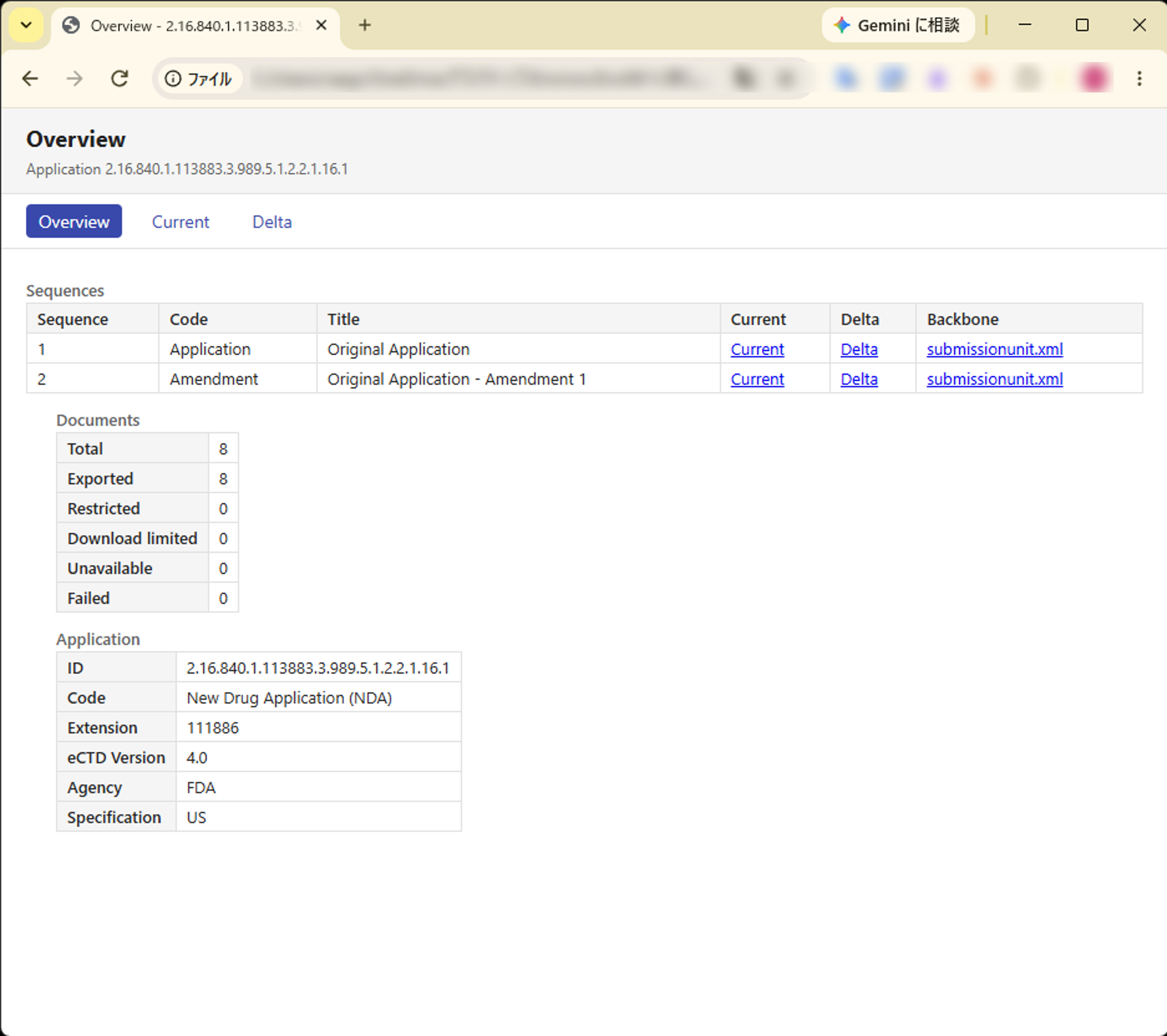Screen dimensions: 1167x1036
Task: Click the pink profile avatar icon
Action: point(1094,79)
